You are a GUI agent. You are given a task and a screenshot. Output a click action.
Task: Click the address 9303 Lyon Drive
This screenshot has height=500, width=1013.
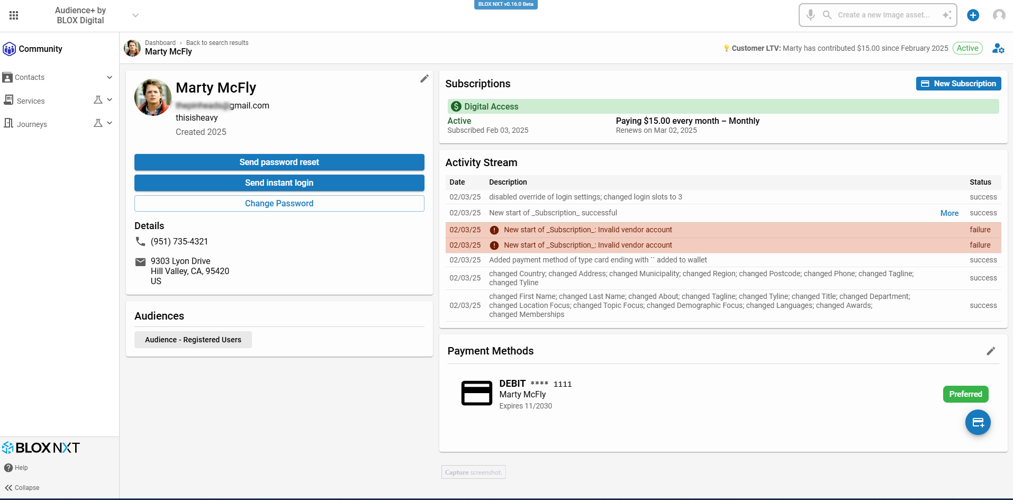(x=180, y=261)
